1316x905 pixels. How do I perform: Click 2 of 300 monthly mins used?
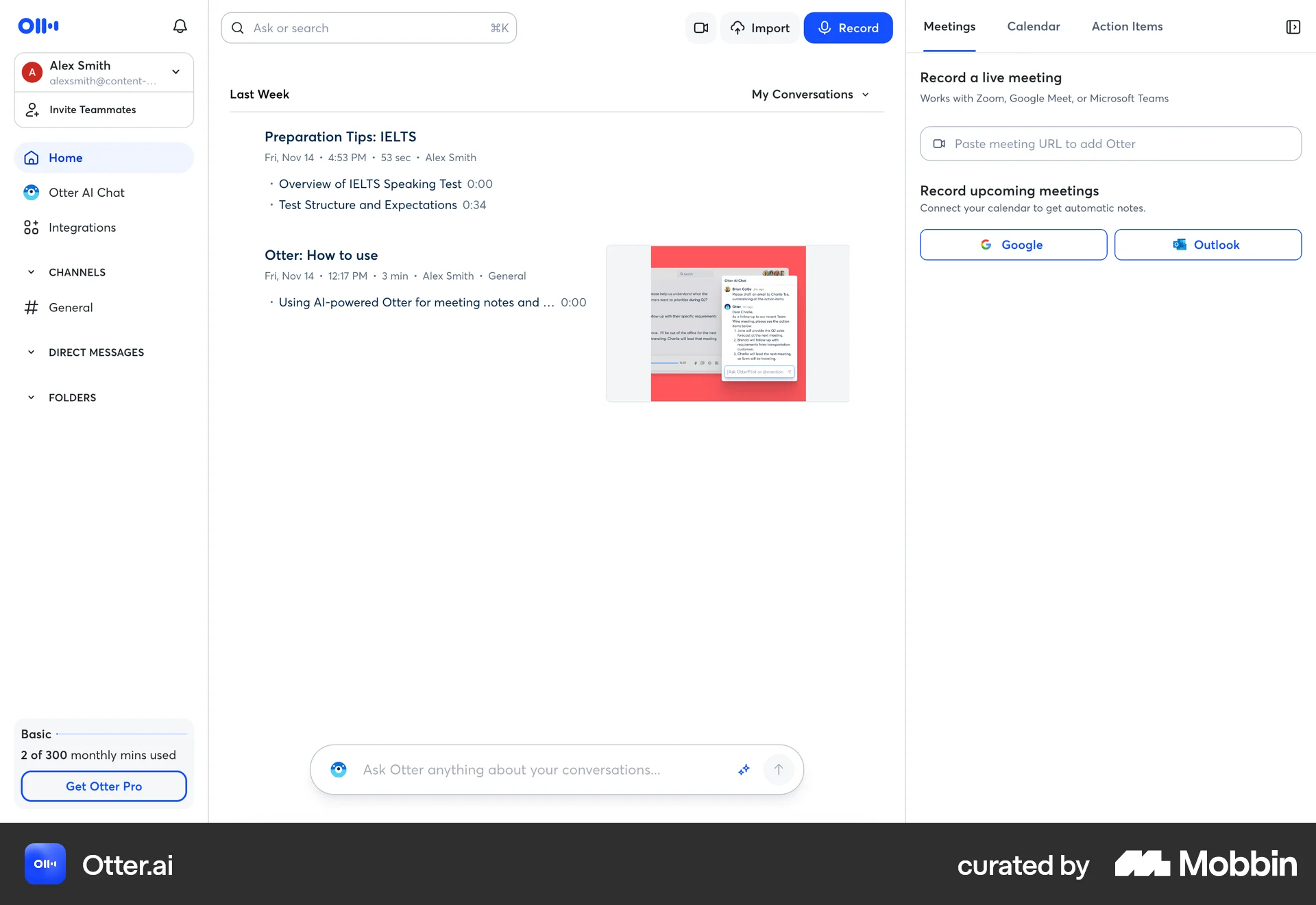coord(99,756)
